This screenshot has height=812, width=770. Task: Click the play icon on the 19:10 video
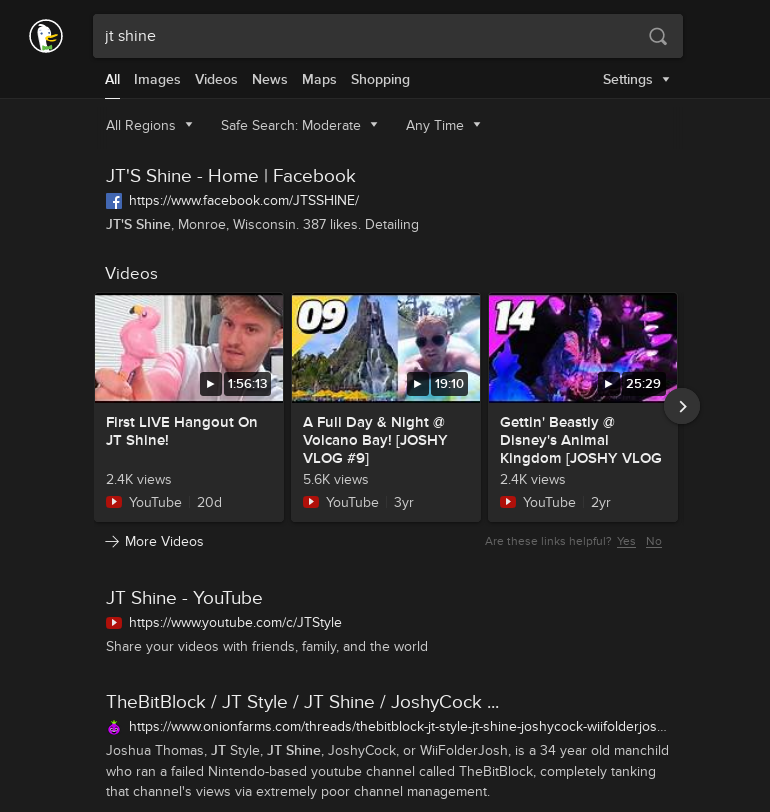[418, 383]
